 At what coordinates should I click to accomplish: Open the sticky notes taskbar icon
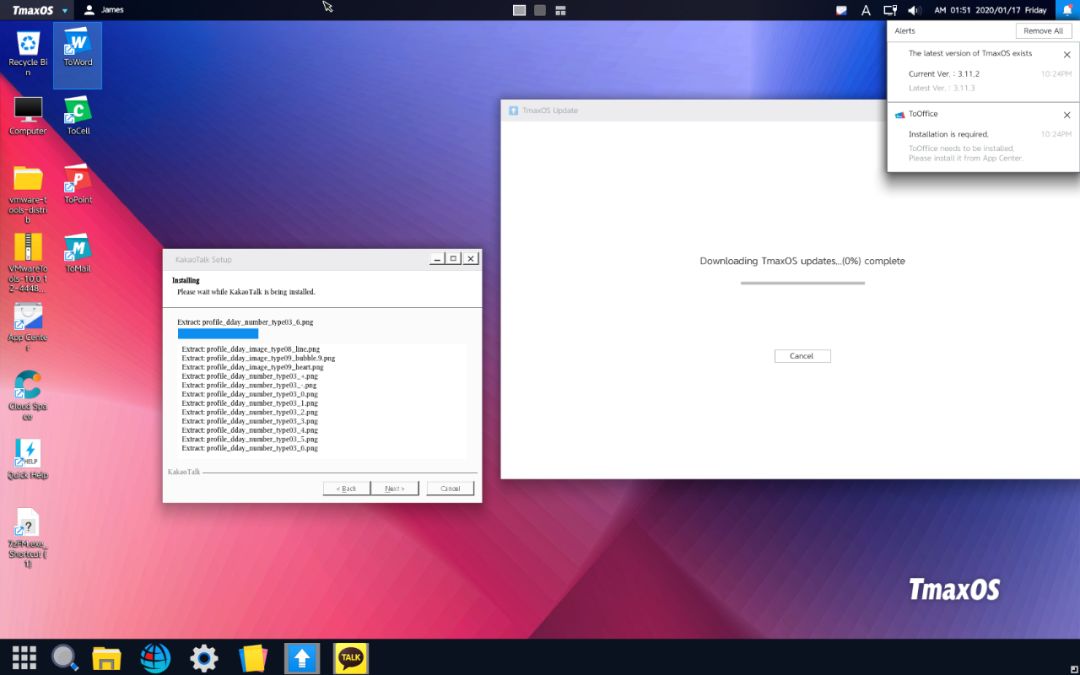253,657
